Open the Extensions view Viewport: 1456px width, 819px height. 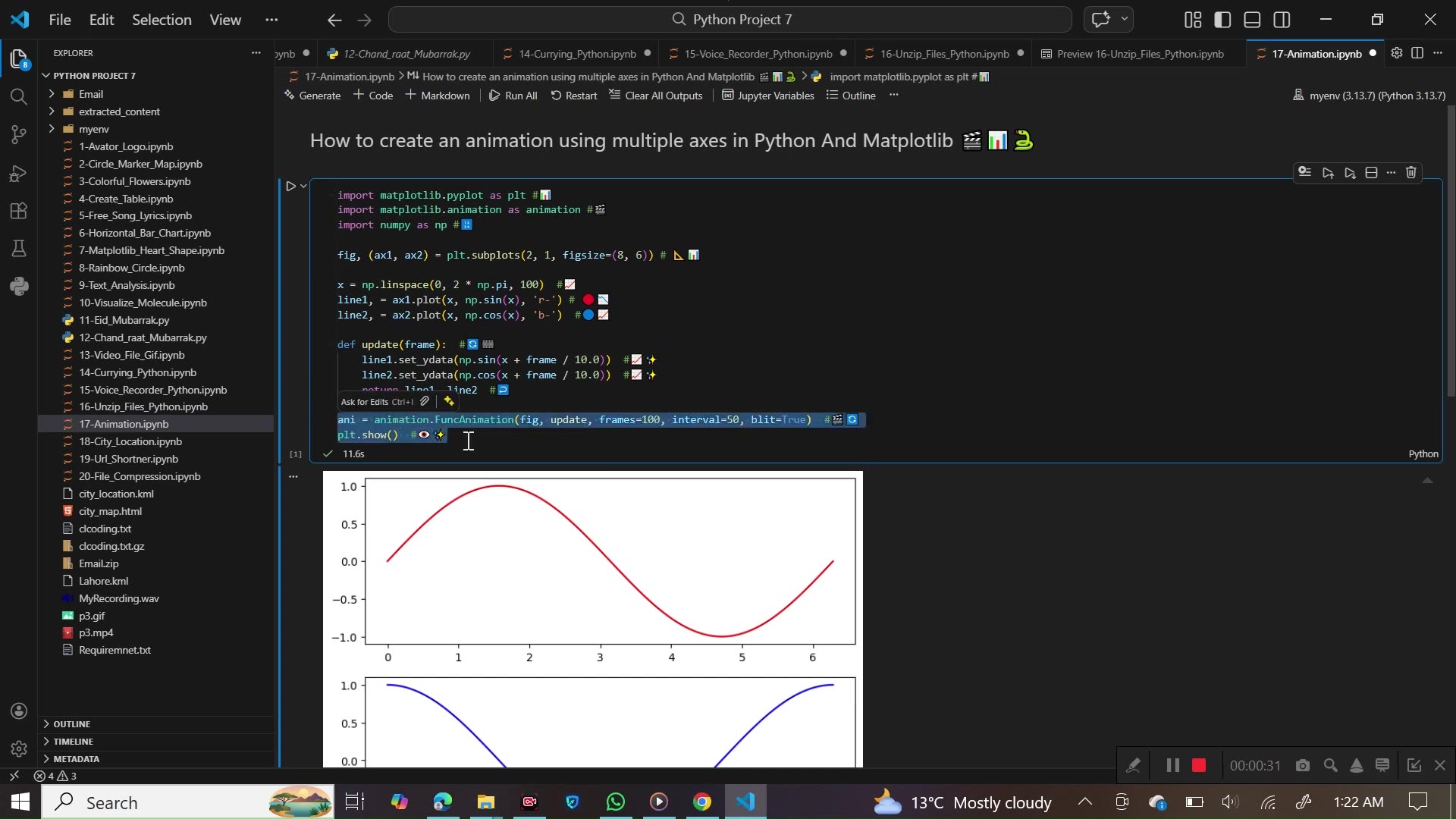coord(19,211)
